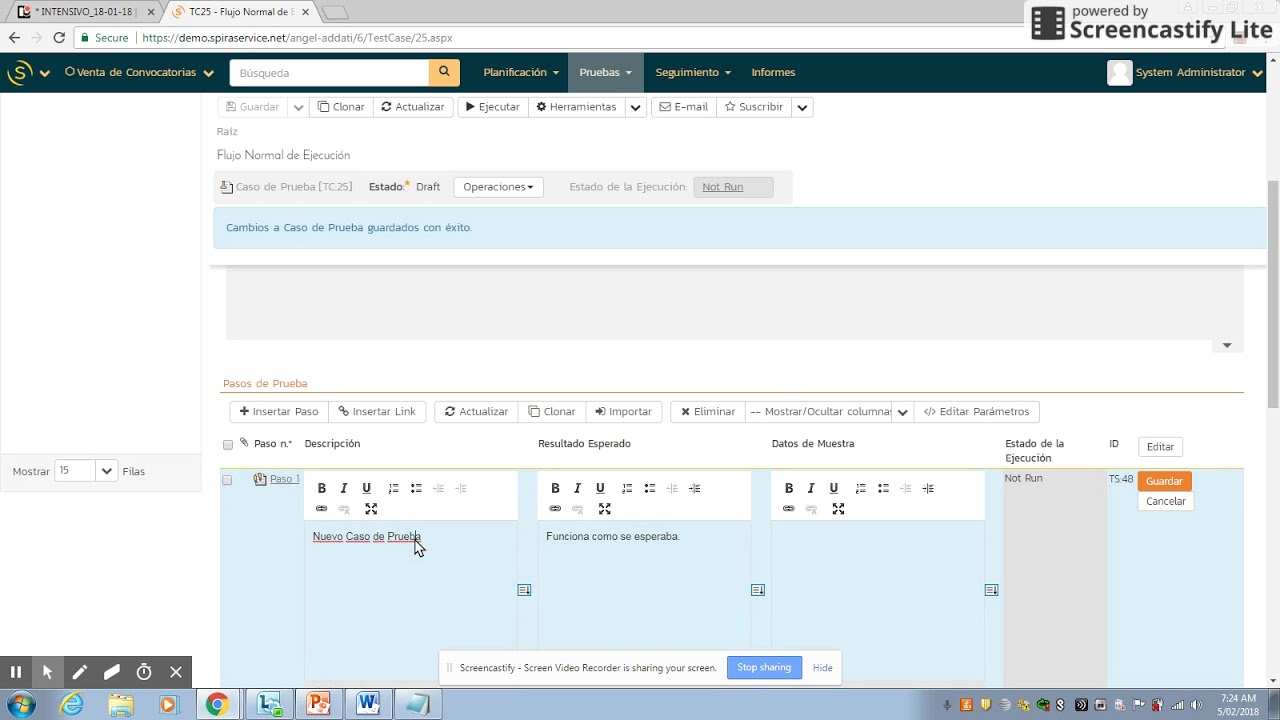Image resolution: width=1280 pixels, height=720 pixels.
Task: Reload the browser page
Action: pos(59,38)
